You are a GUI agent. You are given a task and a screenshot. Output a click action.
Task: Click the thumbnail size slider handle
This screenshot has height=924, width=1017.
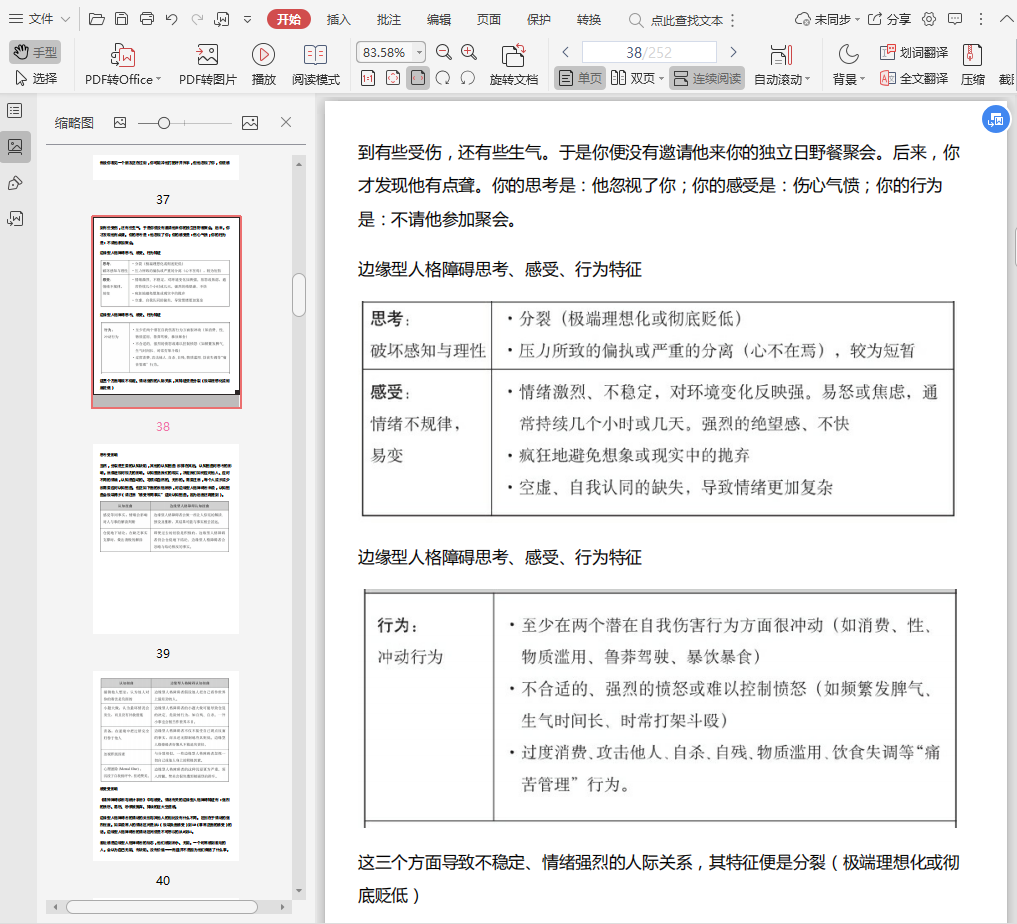point(164,122)
